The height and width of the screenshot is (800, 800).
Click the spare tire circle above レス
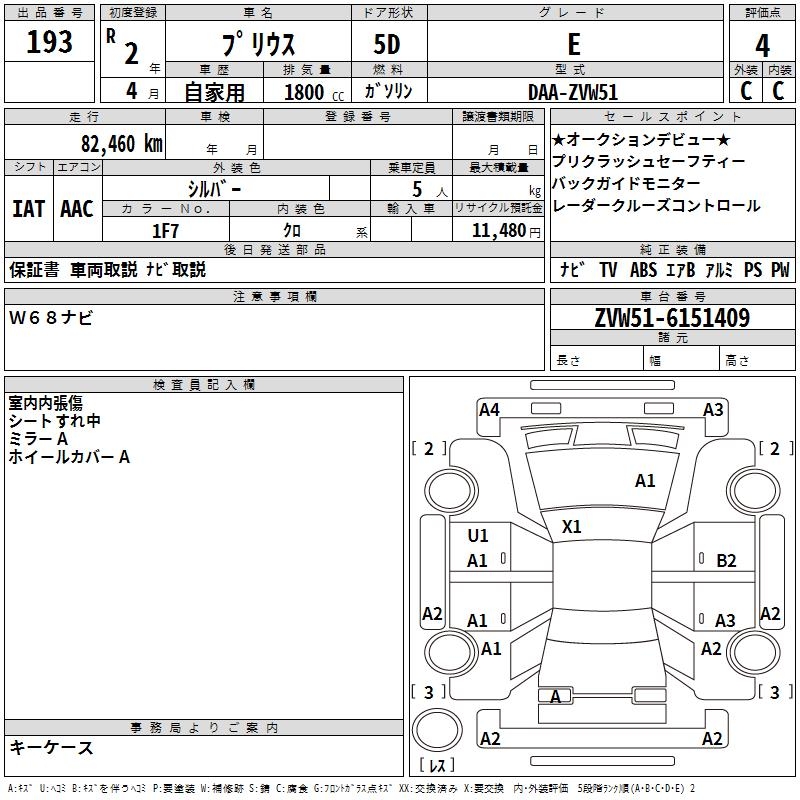coord(437,730)
